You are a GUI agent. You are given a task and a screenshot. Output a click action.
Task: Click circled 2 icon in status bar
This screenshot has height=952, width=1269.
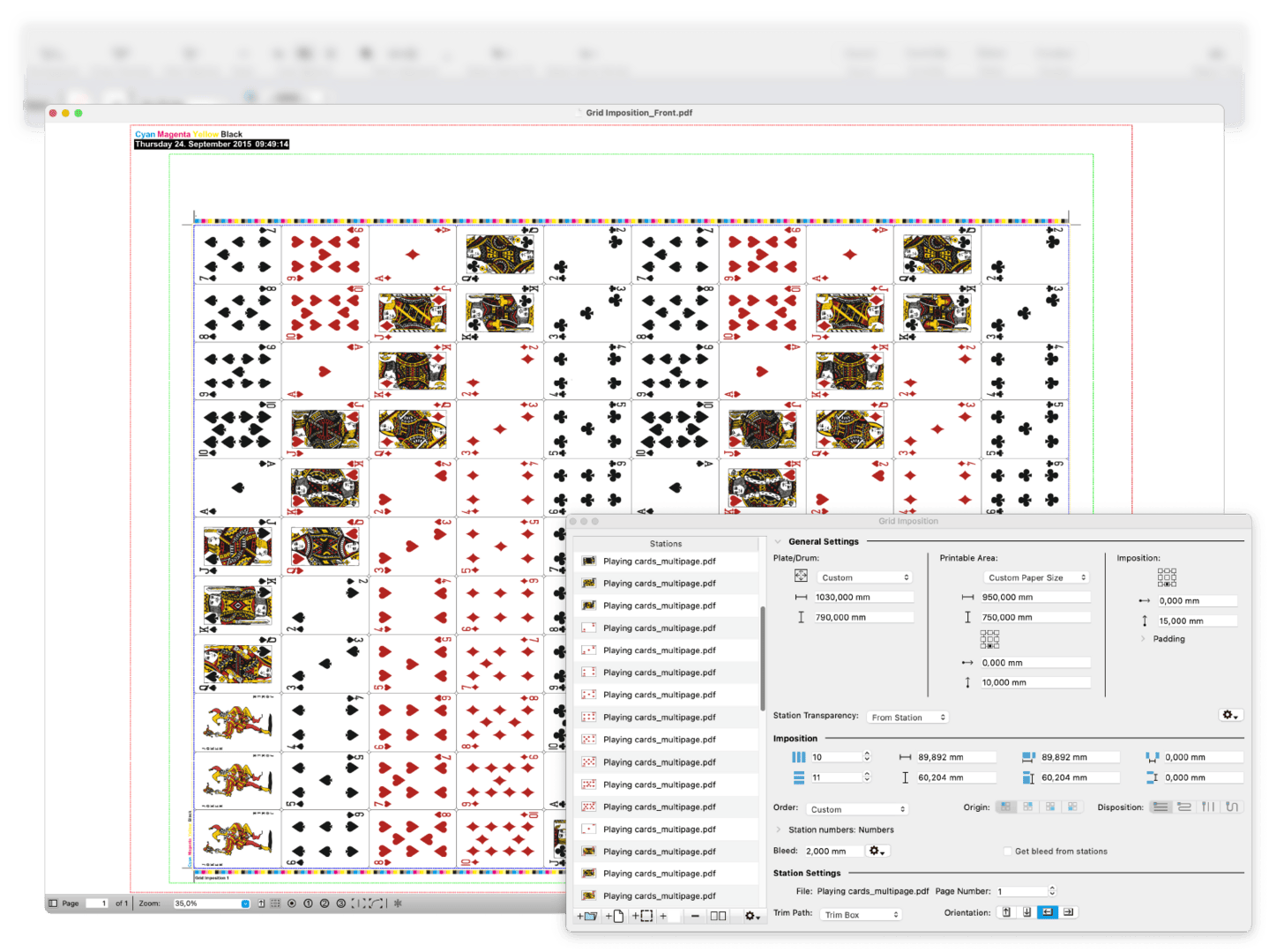click(x=325, y=904)
